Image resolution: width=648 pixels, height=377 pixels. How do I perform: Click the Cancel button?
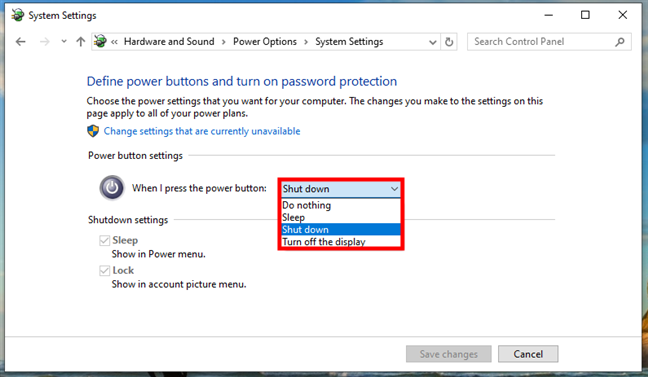click(x=528, y=354)
